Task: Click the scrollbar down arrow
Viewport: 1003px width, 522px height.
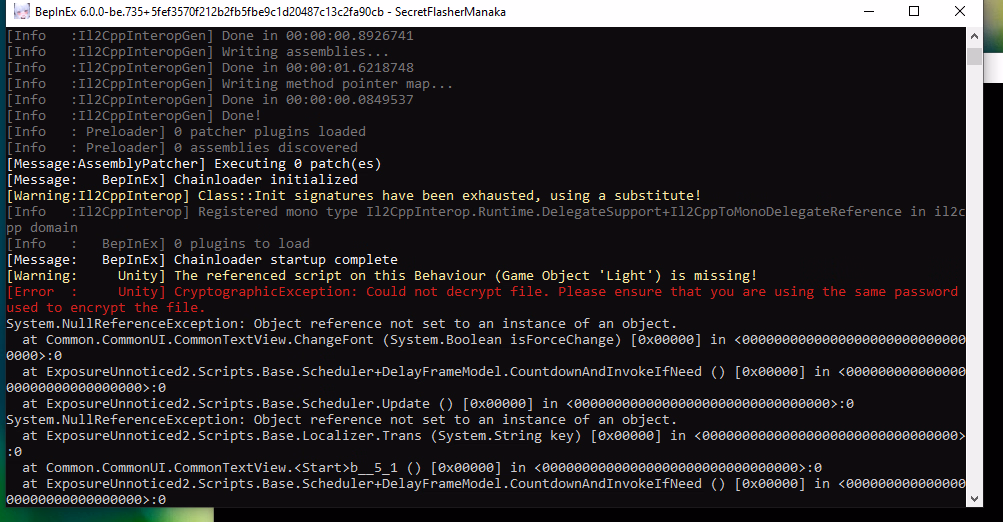Action: (x=973, y=500)
